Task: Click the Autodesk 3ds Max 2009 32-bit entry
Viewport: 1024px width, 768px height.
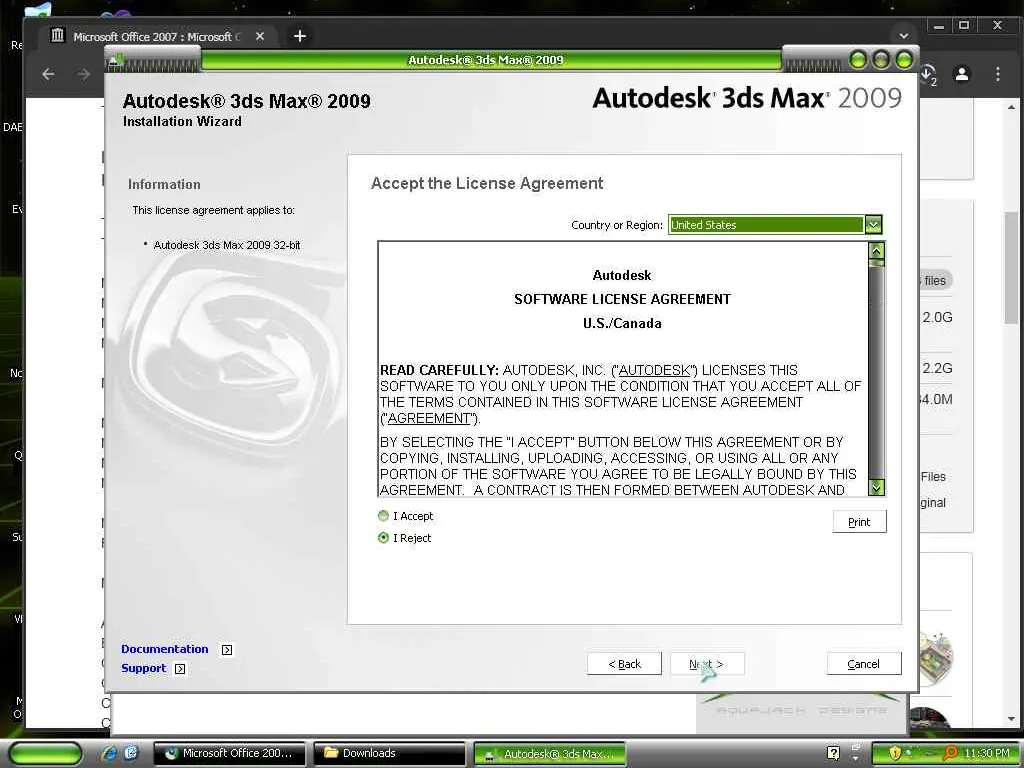Action: (x=227, y=245)
